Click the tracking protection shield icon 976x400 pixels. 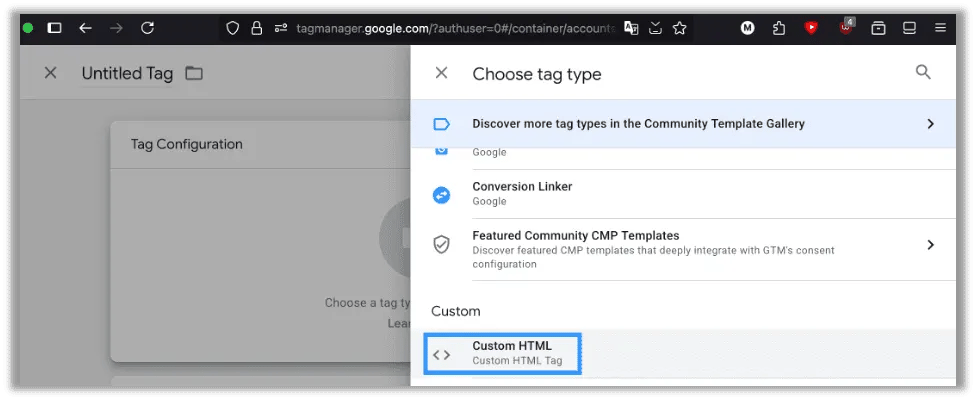click(x=232, y=28)
